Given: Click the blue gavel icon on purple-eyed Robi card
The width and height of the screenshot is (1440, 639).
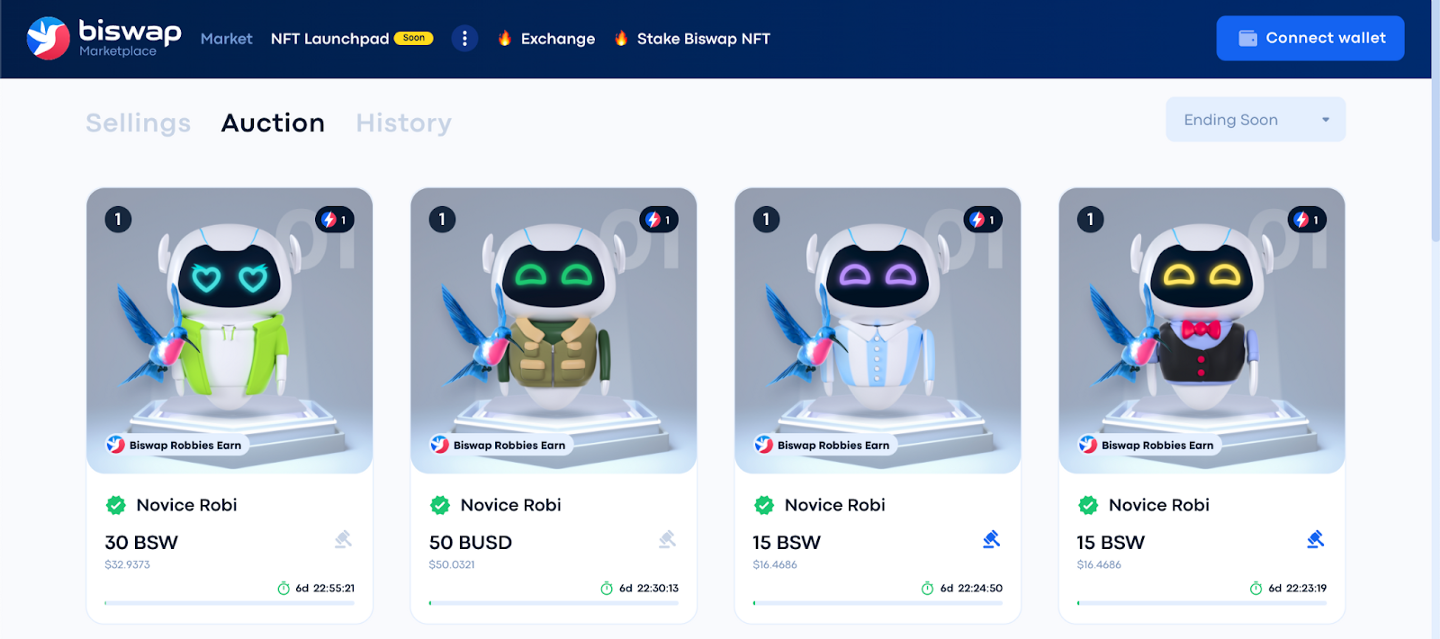Looking at the screenshot, I should (992, 540).
